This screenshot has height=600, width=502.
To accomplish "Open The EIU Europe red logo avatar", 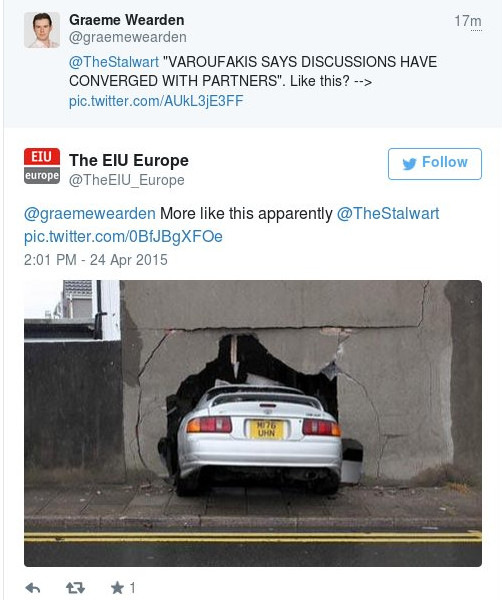I will click(42, 166).
